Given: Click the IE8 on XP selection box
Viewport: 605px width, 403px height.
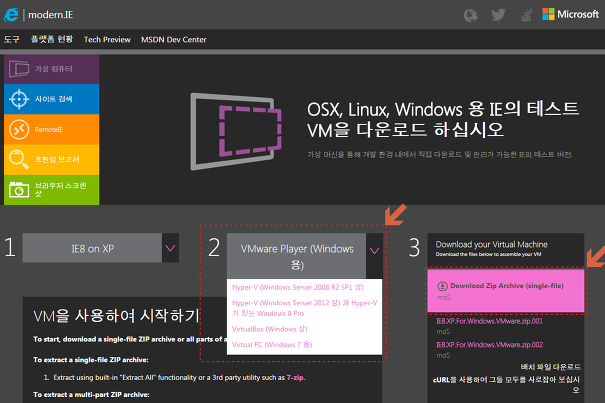Looking at the screenshot, I should coord(92,248).
